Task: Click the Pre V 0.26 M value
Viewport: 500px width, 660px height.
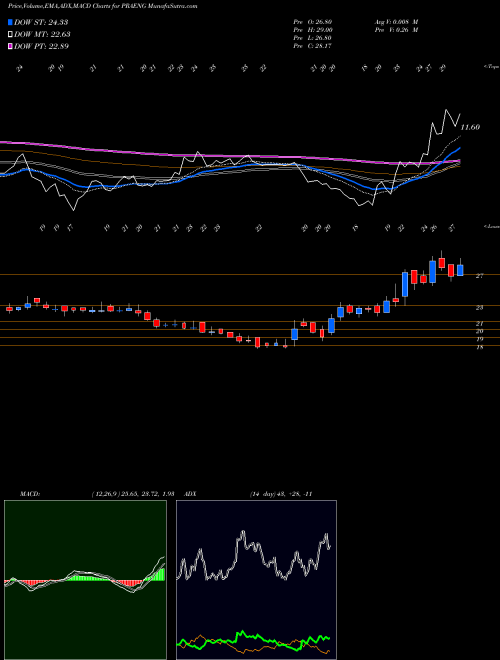Action: coord(396,30)
